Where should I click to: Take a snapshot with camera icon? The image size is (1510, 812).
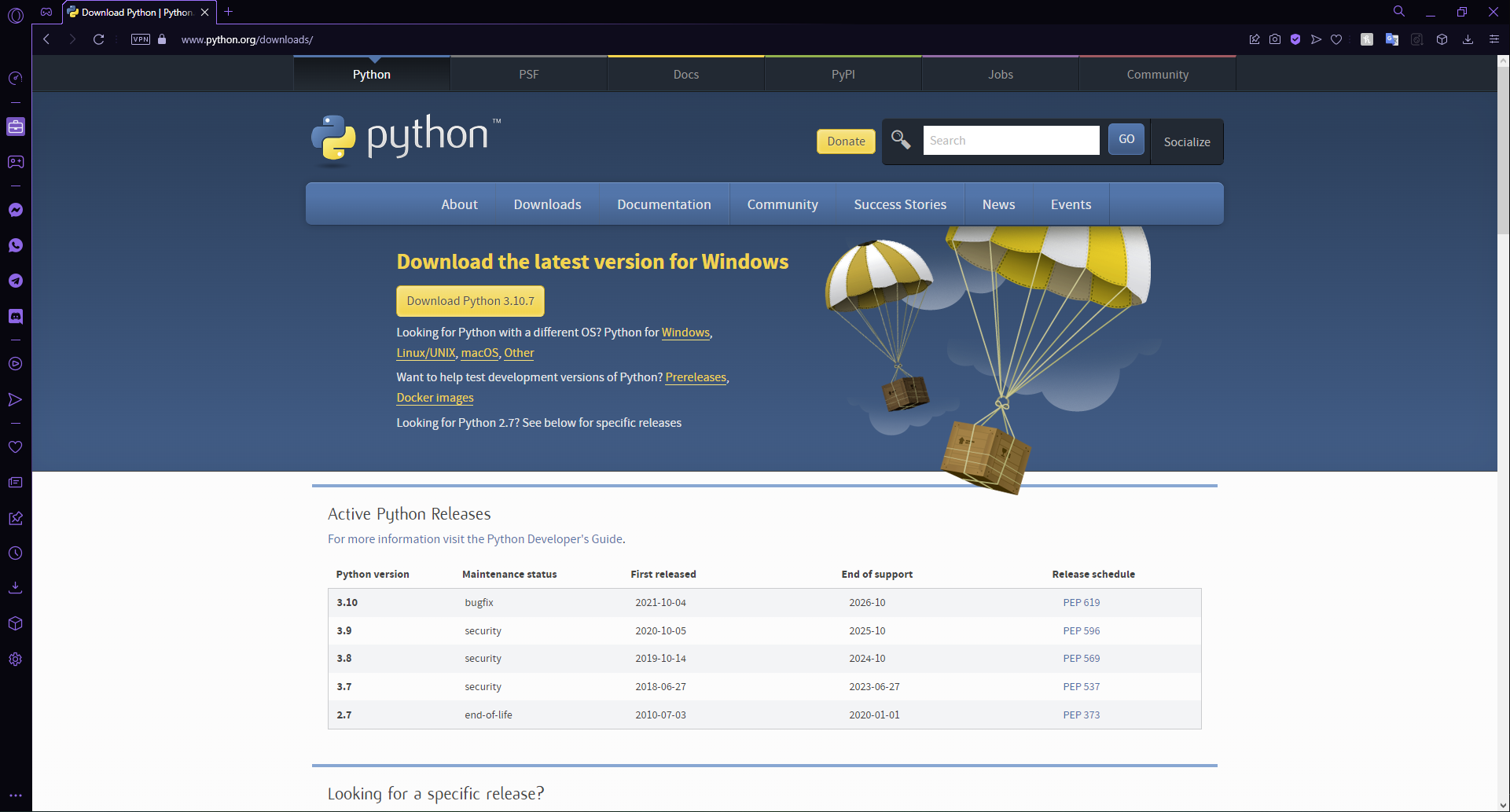(x=1275, y=39)
